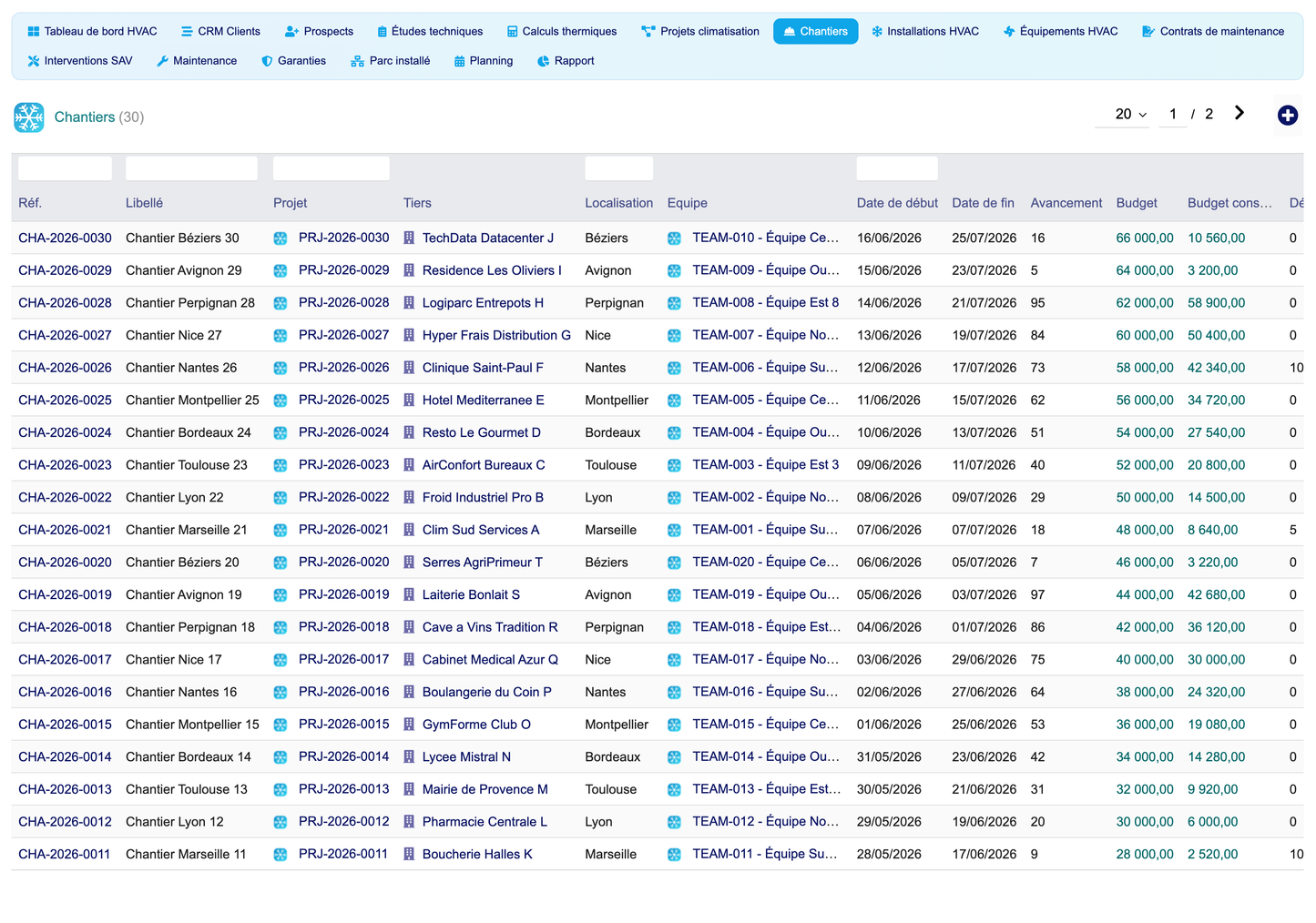
Task: Click team icon beside TEAM-020
Action: pyautogui.click(x=674, y=563)
